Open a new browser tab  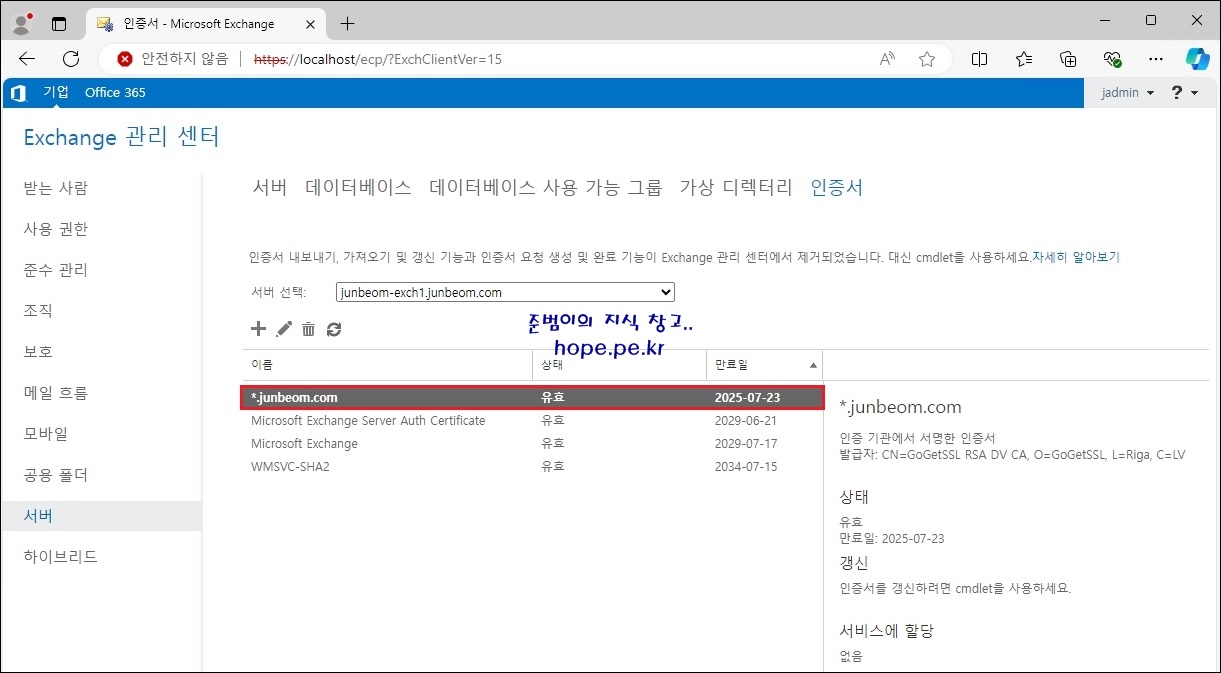pyautogui.click(x=347, y=23)
